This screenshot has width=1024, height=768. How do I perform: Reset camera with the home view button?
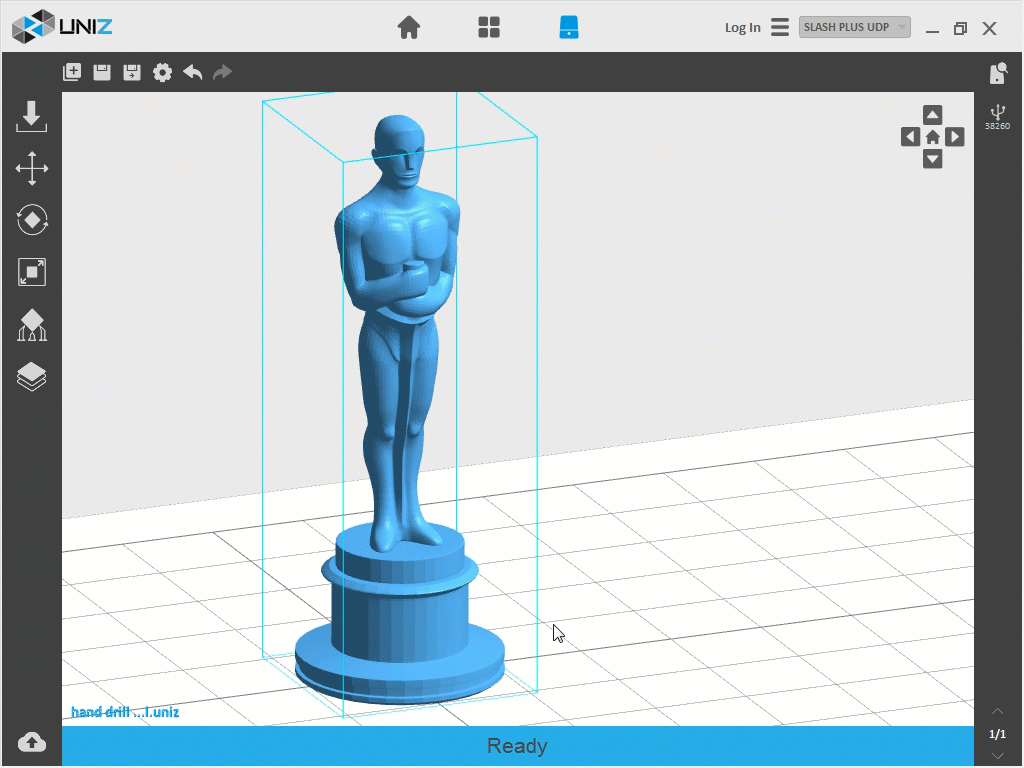(x=933, y=137)
